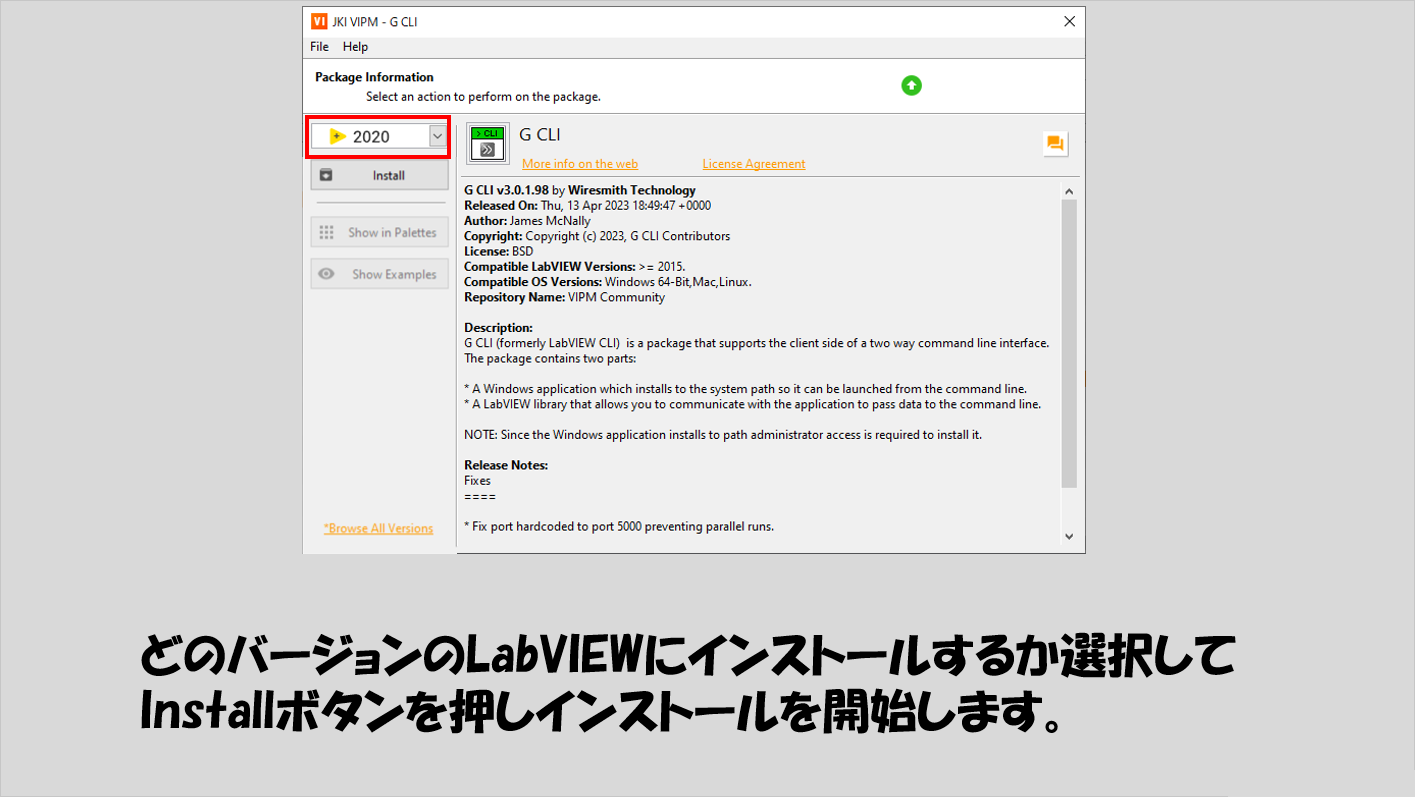Open the File menu
This screenshot has height=797, width=1415.
pos(319,47)
